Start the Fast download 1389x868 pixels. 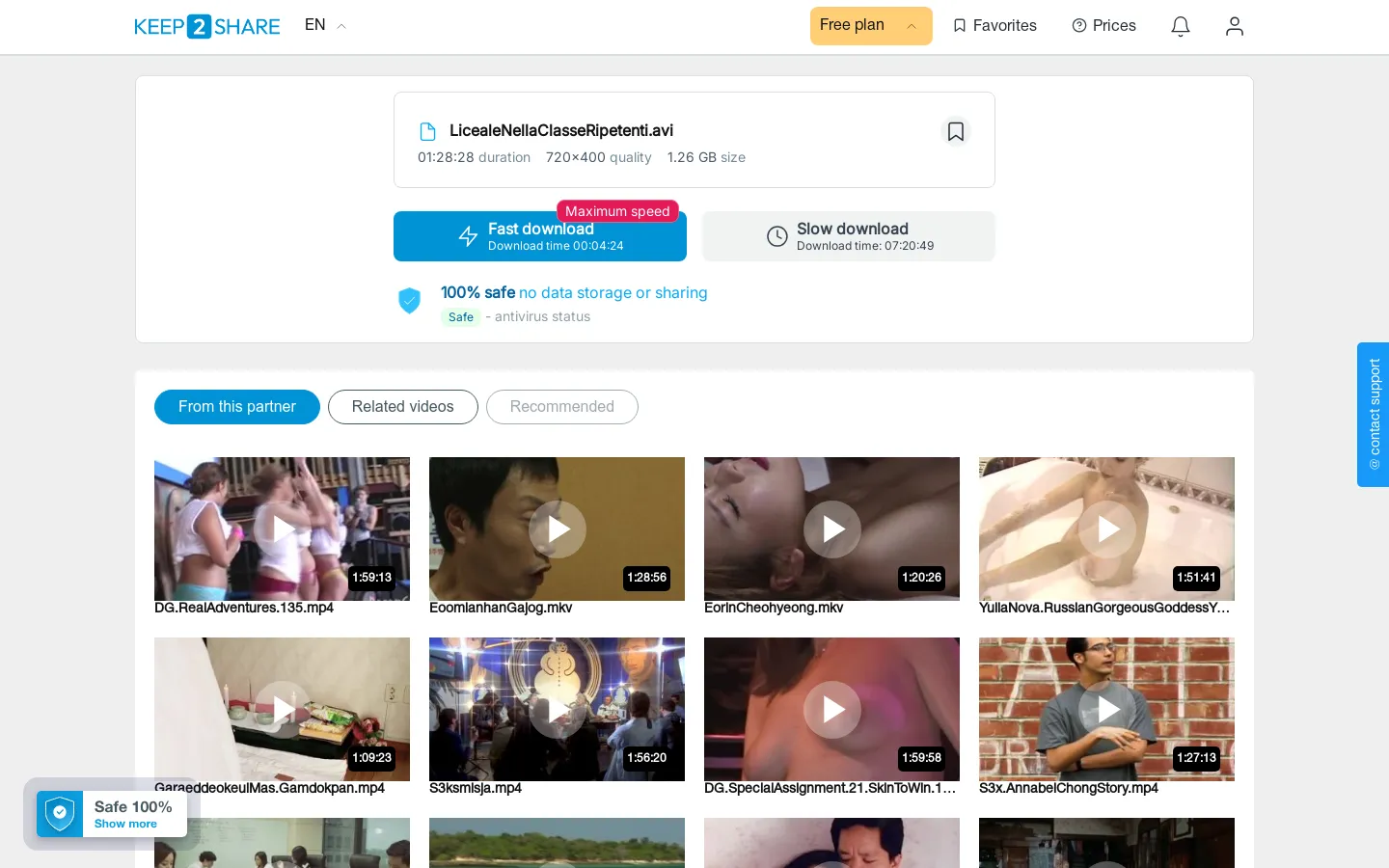click(x=540, y=236)
